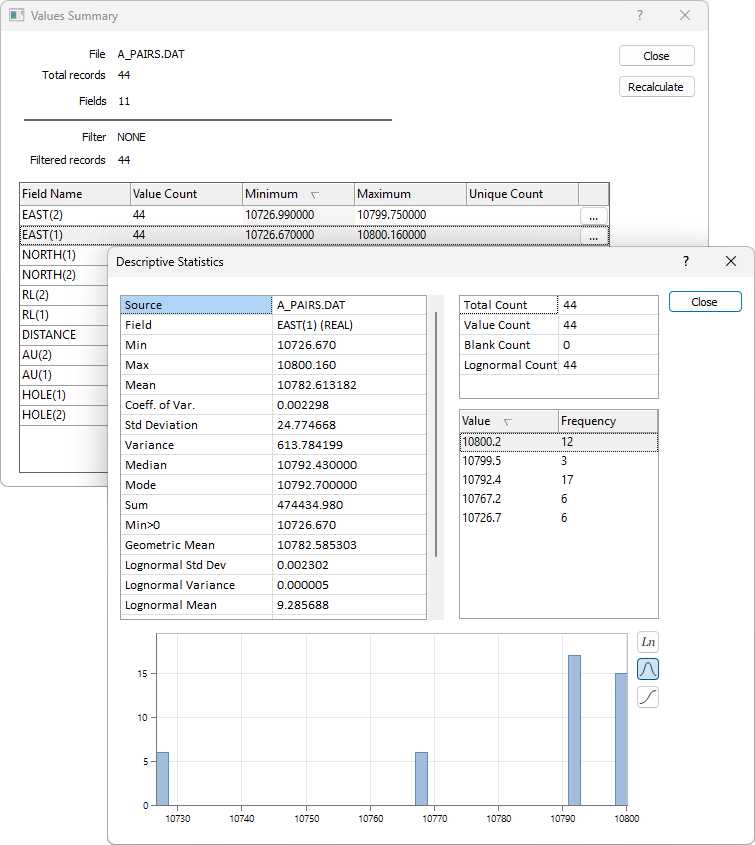
Task: Select the DISTANCE field row
Action: (x=64, y=335)
